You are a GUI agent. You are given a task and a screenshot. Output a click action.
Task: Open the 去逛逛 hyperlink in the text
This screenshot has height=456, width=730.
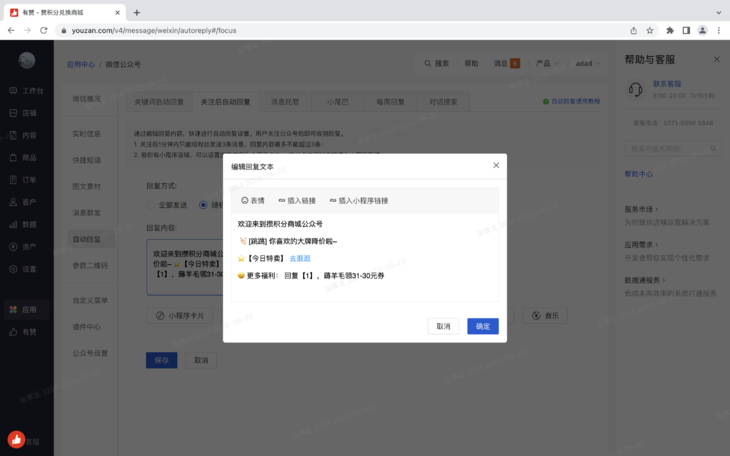[300, 258]
